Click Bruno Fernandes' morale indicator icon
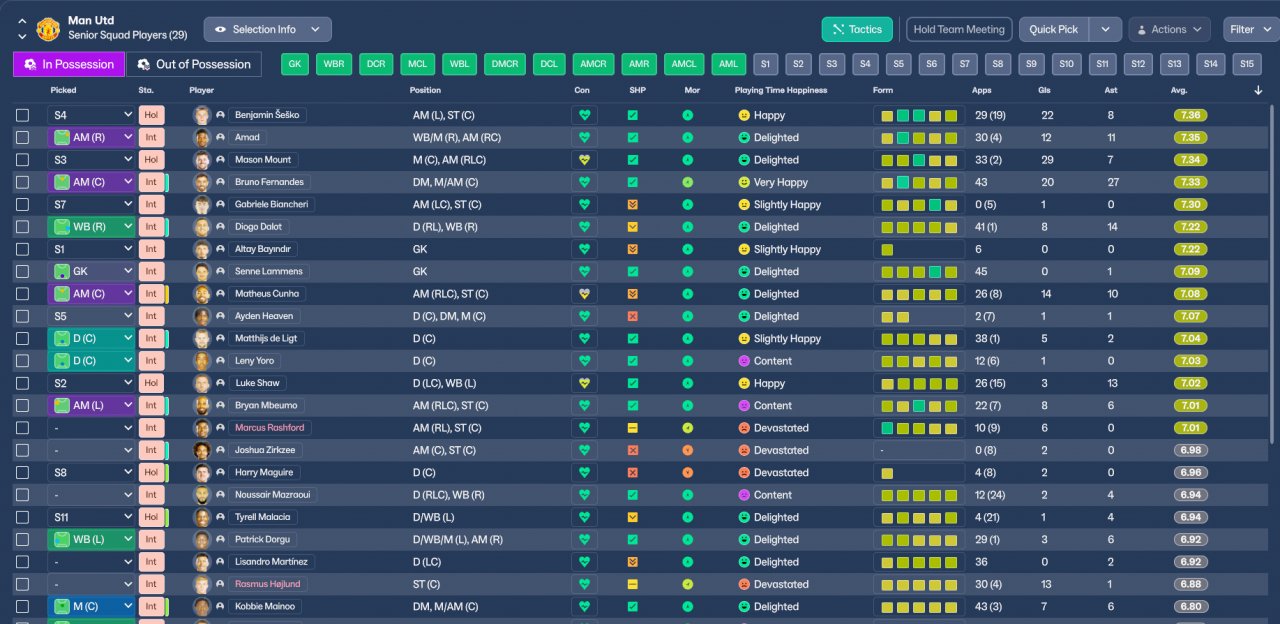The height and width of the screenshot is (624, 1280). tap(688, 182)
